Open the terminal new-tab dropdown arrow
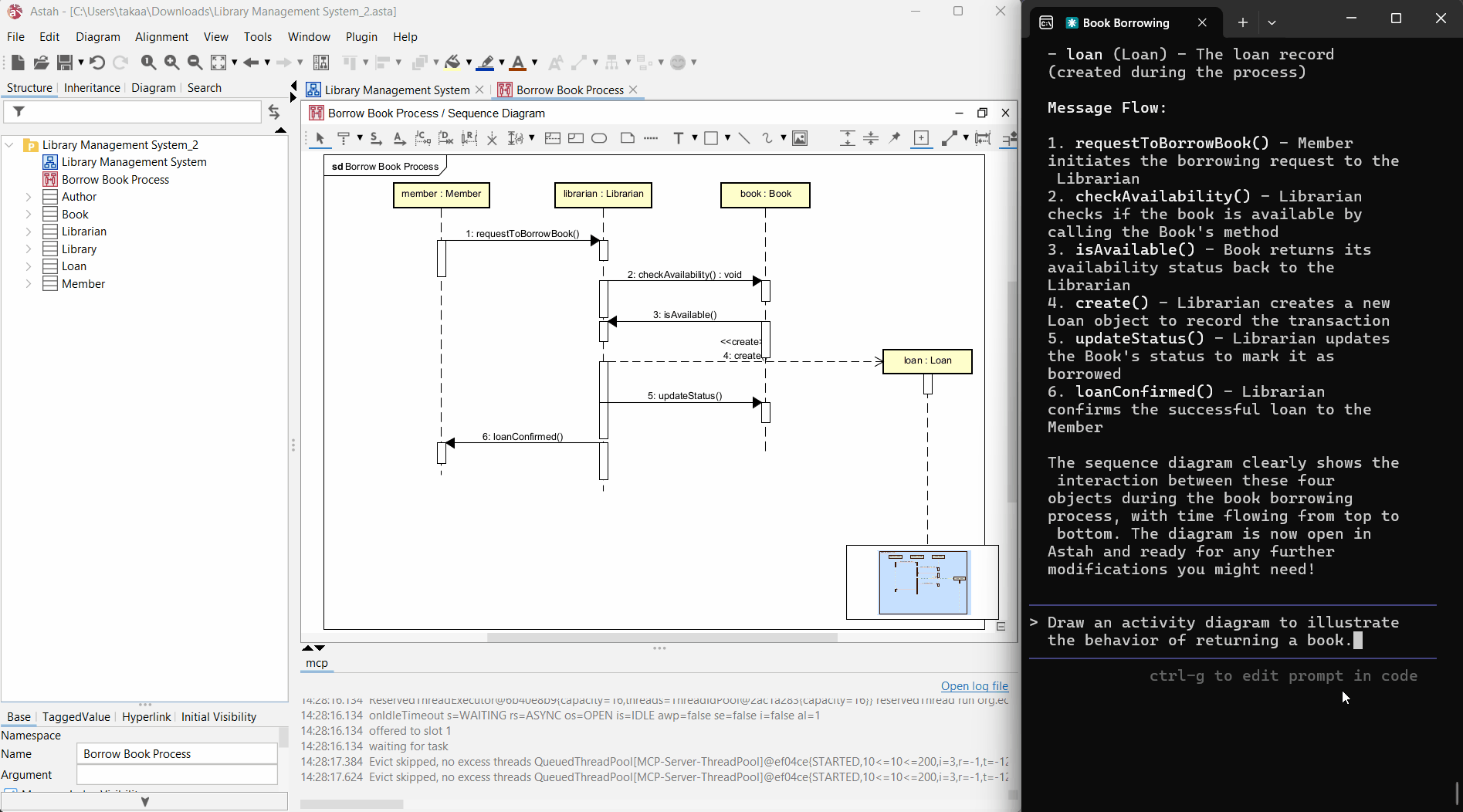1463x812 pixels. [x=1272, y=22]
